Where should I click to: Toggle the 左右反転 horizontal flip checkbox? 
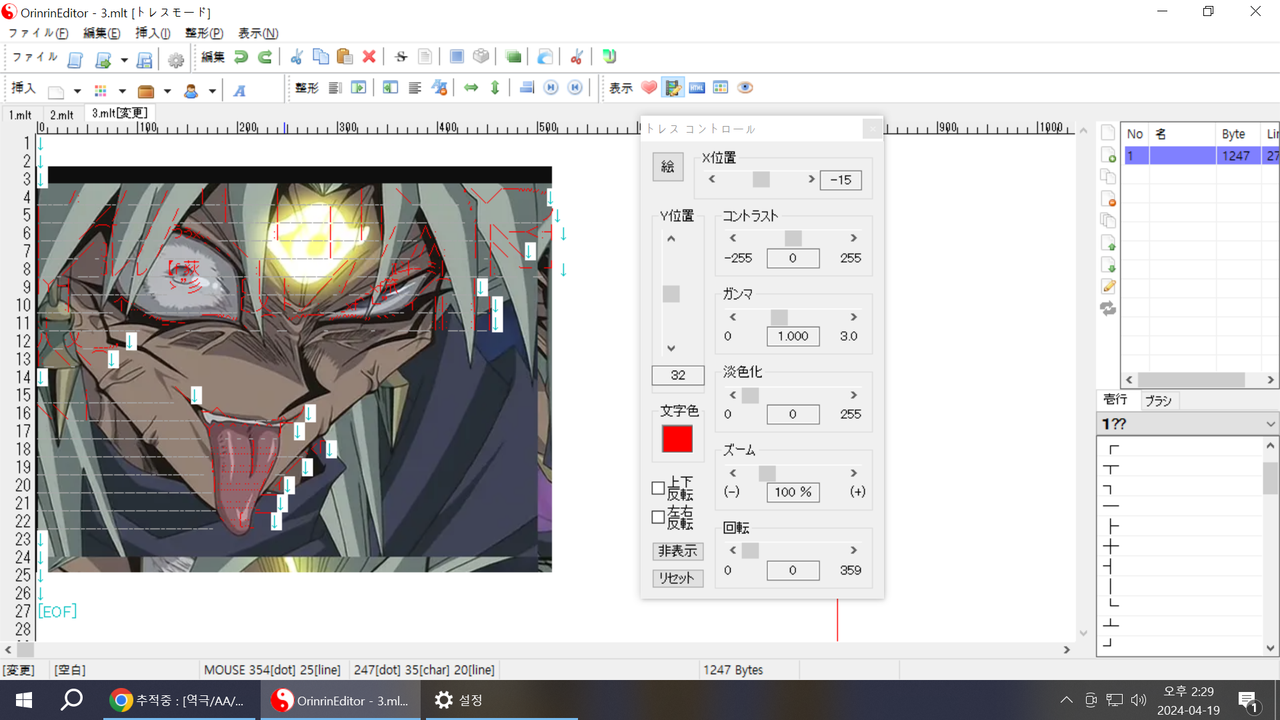coord(658,517)
